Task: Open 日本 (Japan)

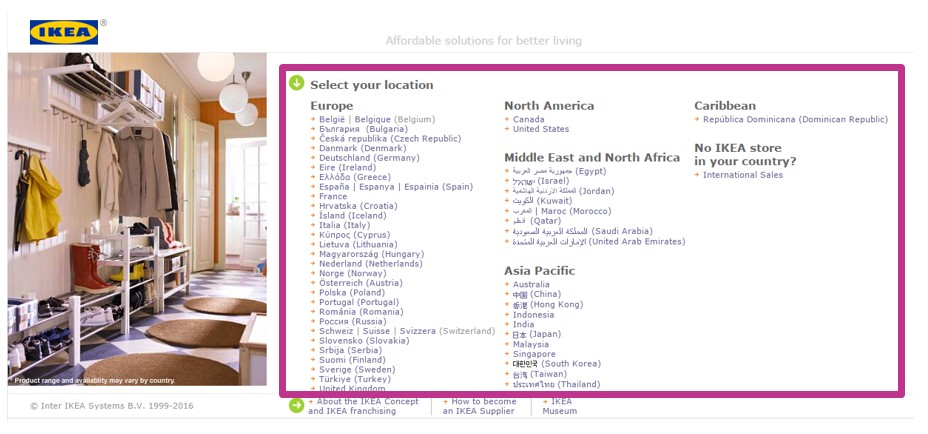Action: pyautogui.click(x=537, y=334)
